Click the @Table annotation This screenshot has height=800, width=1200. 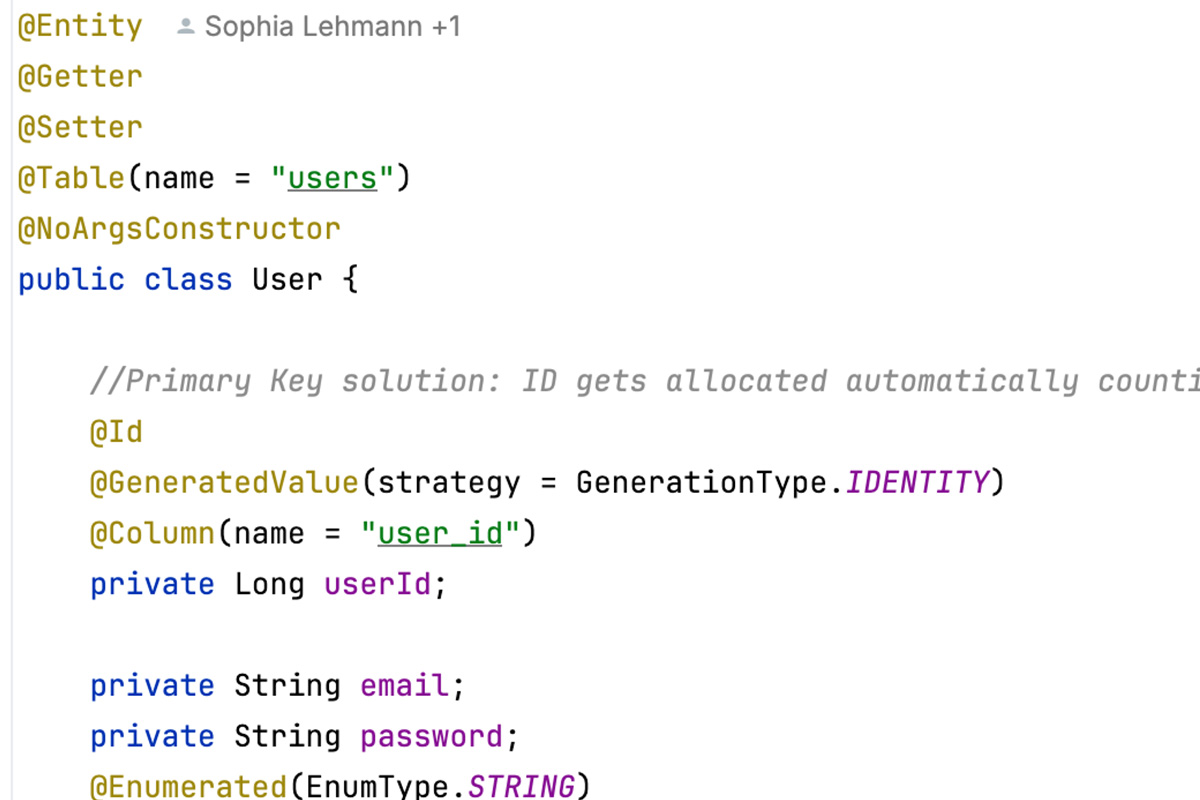click(71, 179)
